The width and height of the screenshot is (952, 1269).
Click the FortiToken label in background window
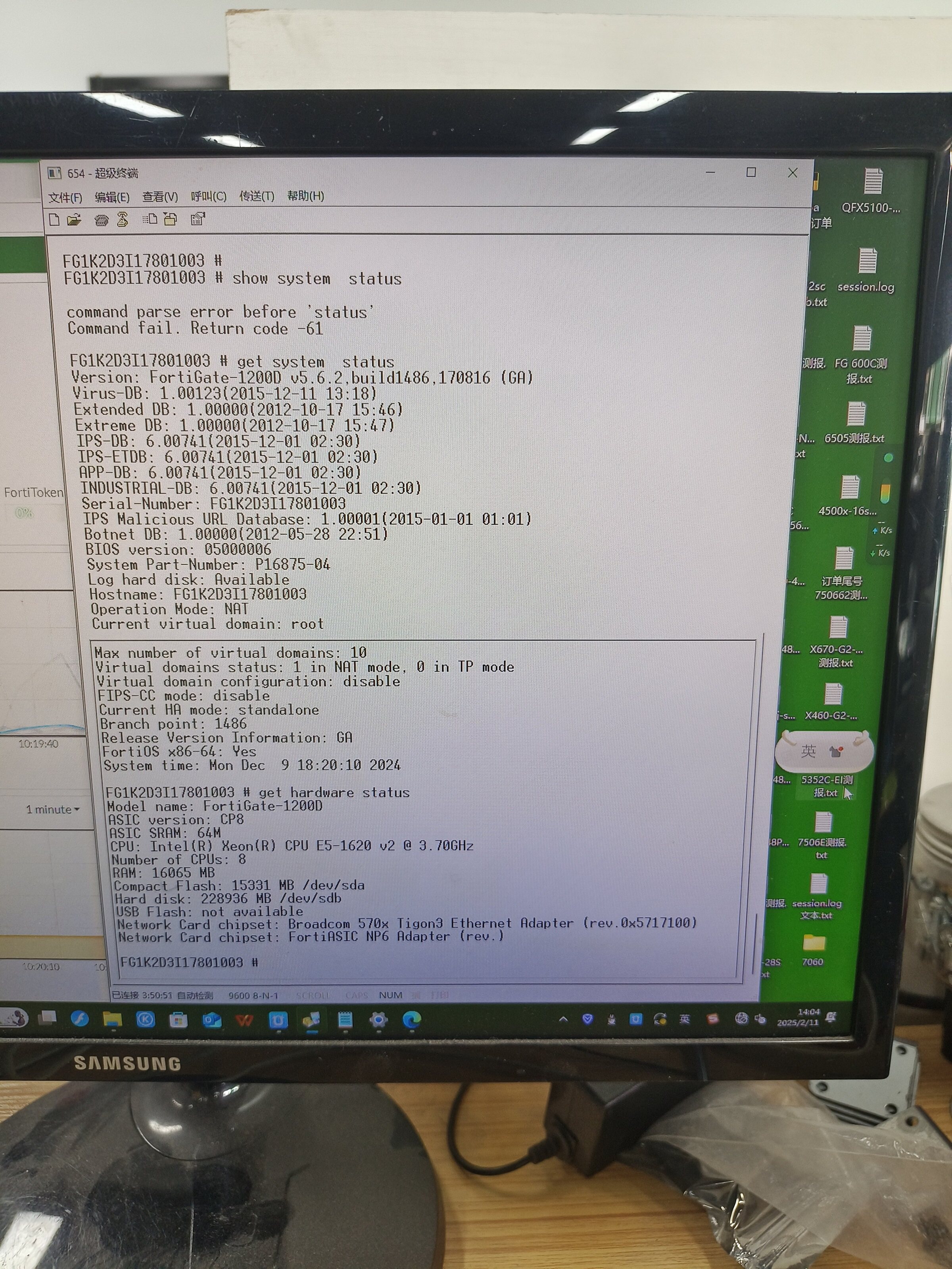[33, 492]
